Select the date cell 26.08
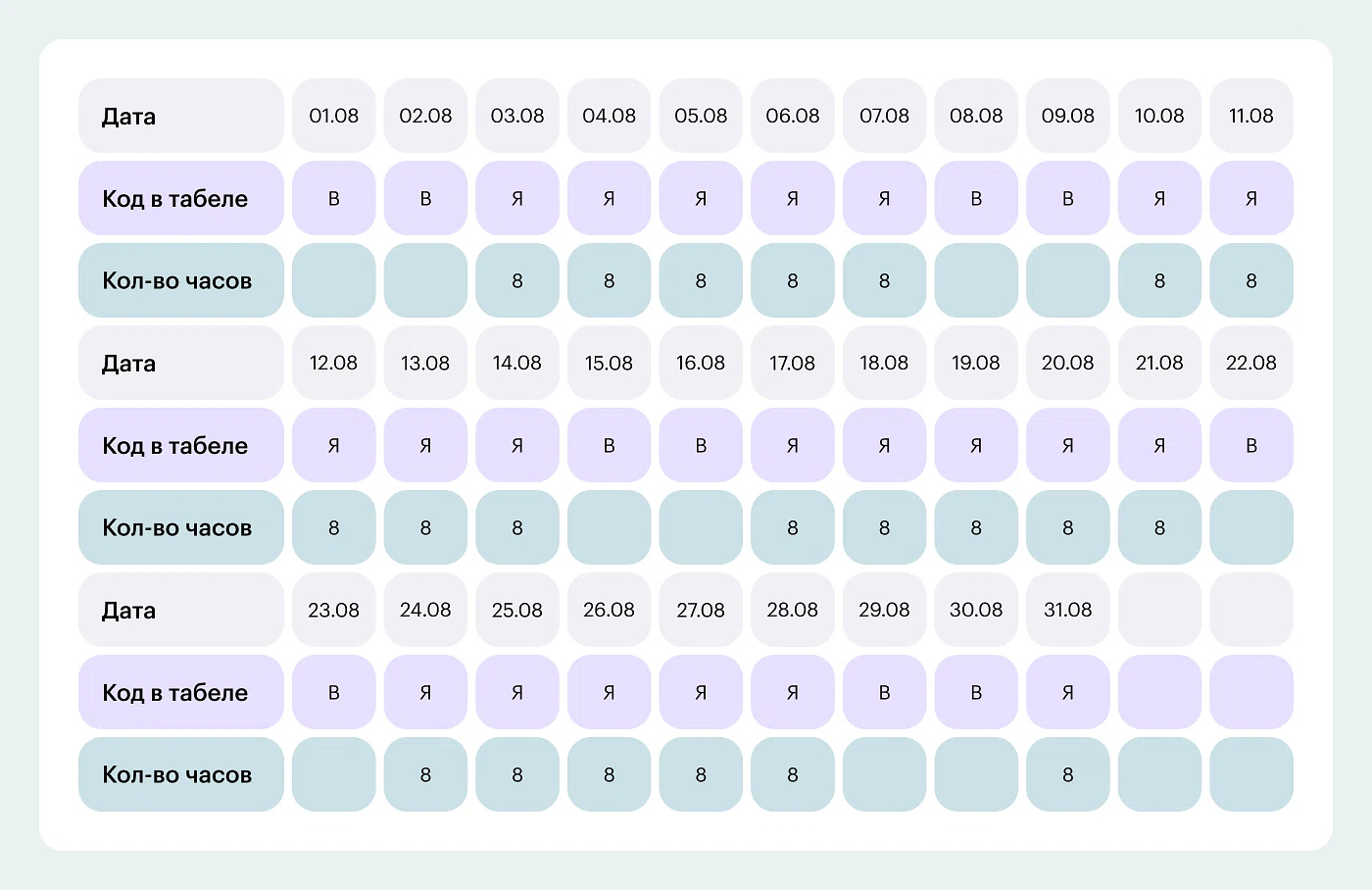This screenshot has width=1372, height=890. 609,610
